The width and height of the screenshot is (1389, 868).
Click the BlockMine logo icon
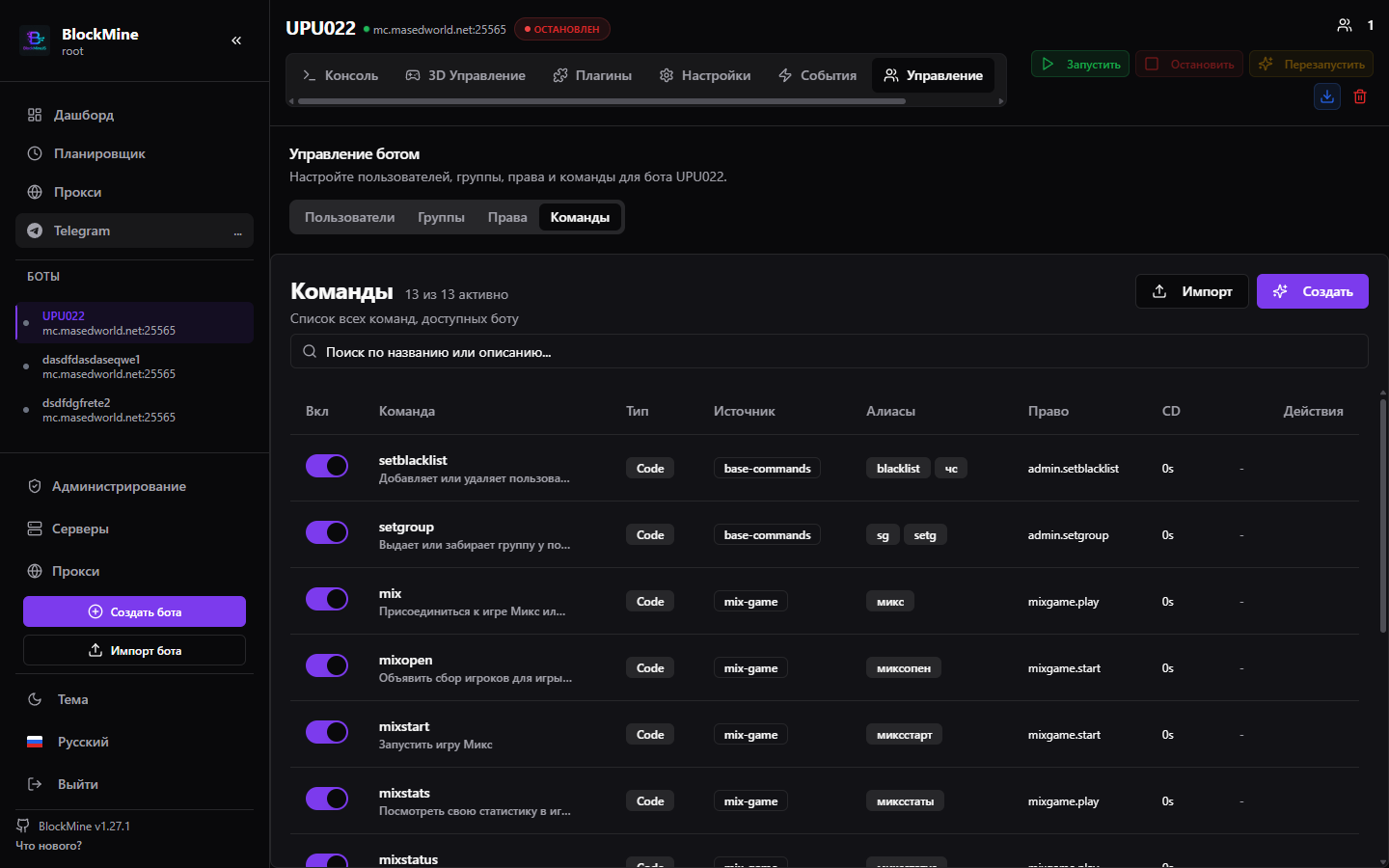[35, 41]
